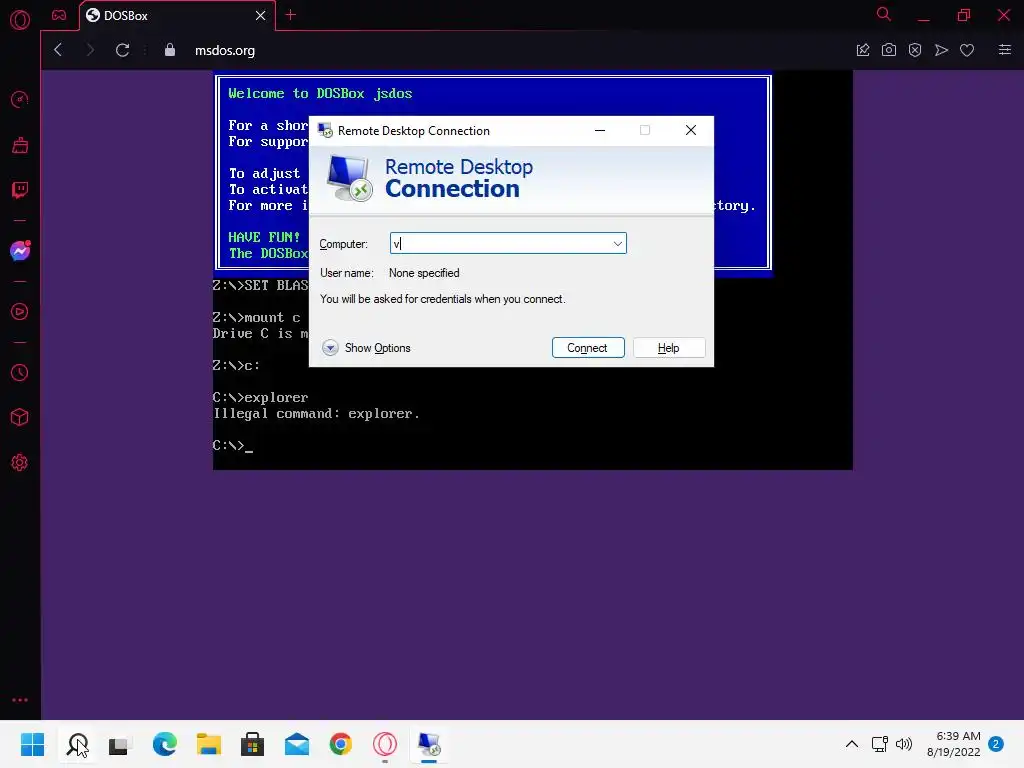This screenshot has height=768, width=1024.
Task: Close the DOSBox tab
Action: 260,15
